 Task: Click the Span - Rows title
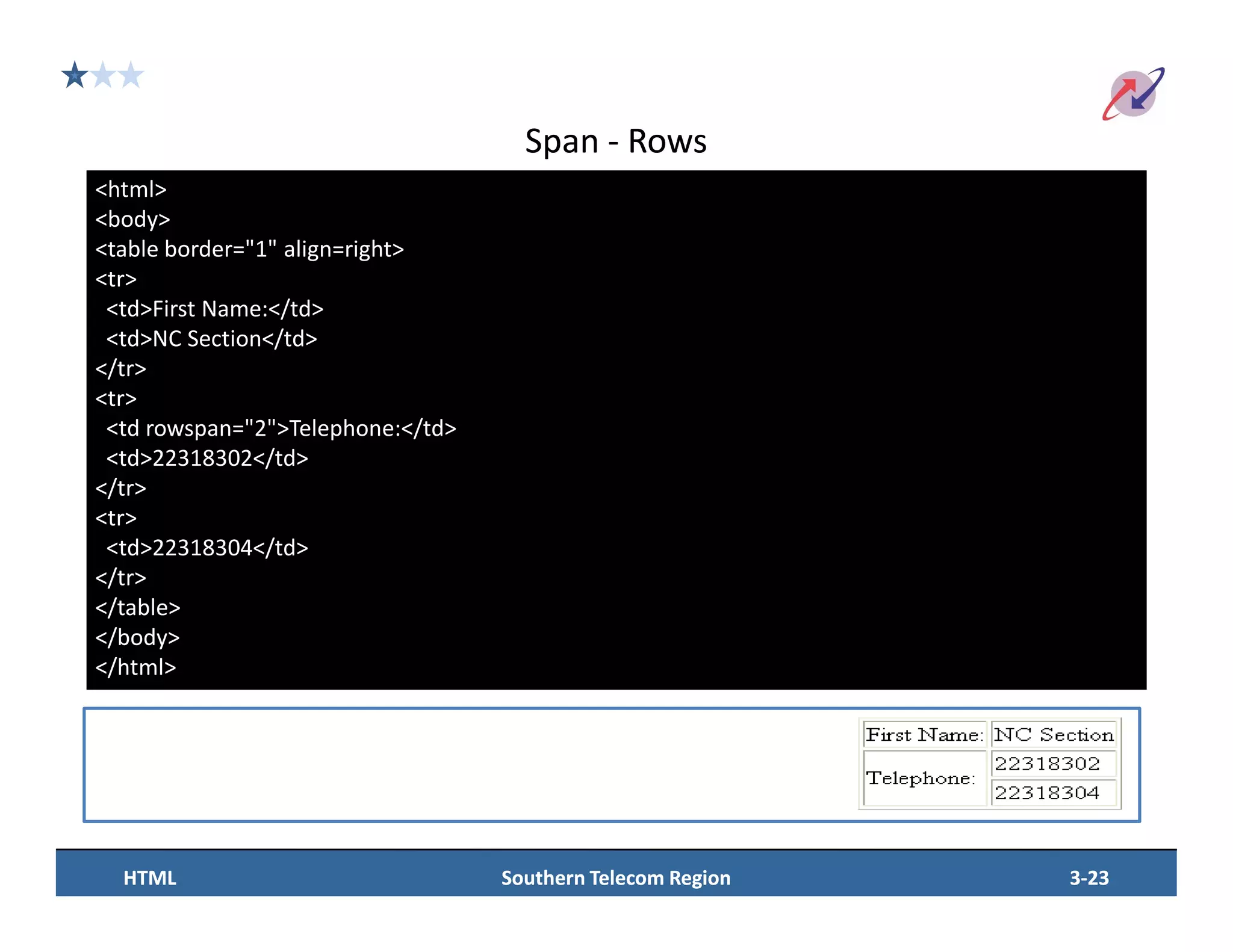615,141
